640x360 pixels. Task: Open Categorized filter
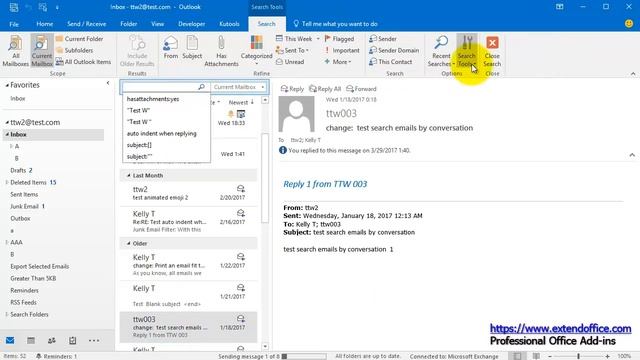256,51
